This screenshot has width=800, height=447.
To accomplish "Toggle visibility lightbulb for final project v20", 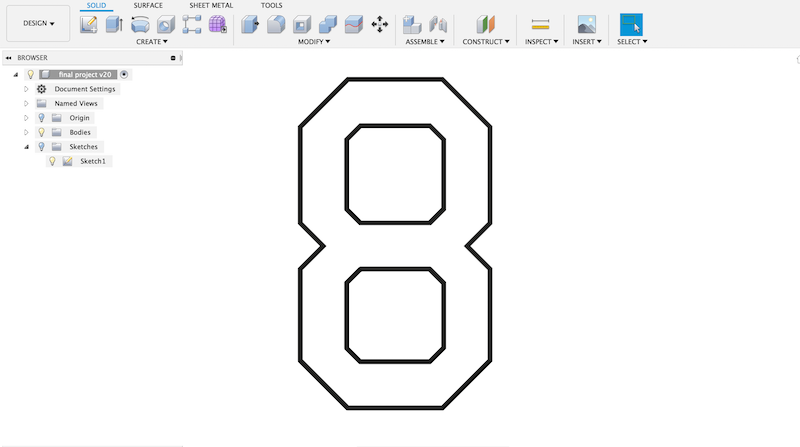I will pos(31,74).
